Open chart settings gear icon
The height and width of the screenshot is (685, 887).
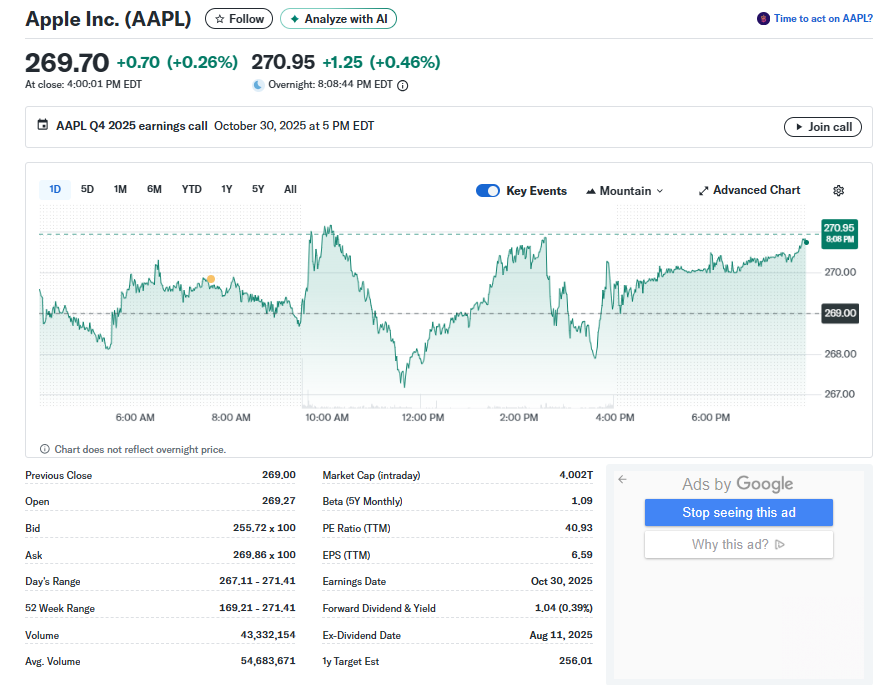838,191
